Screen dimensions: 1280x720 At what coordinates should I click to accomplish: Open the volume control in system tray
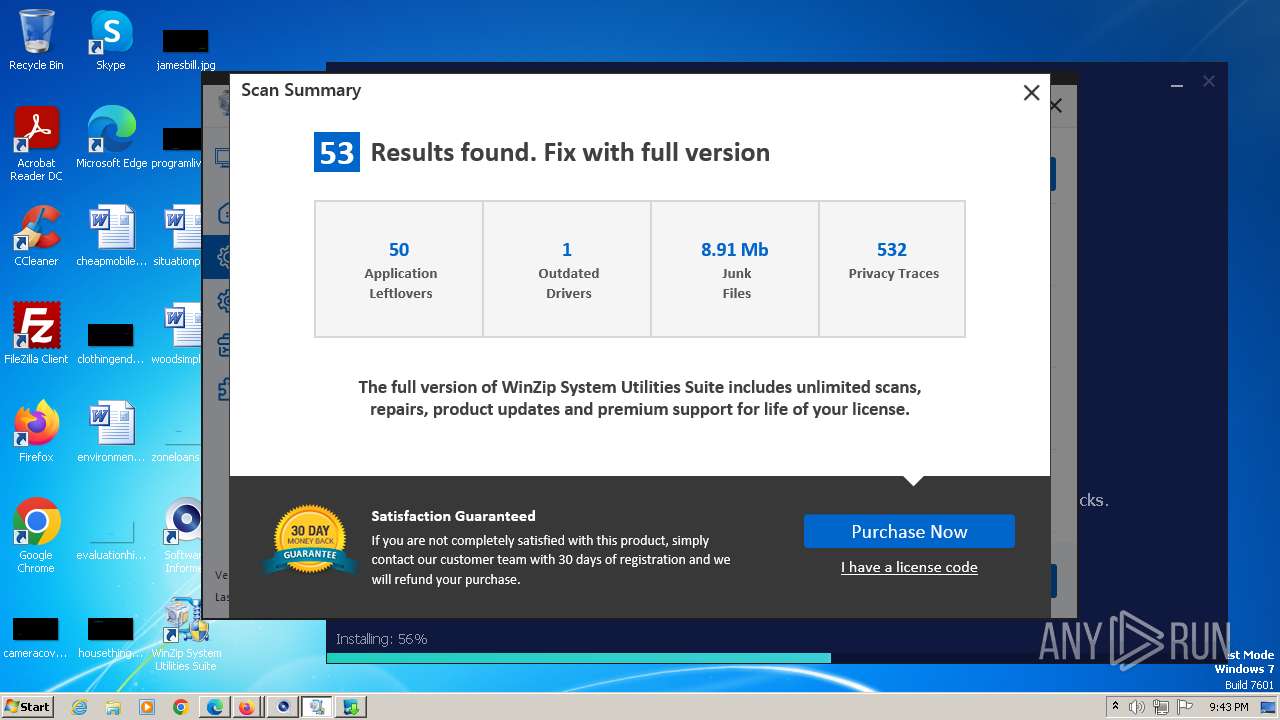(1137, 707)
